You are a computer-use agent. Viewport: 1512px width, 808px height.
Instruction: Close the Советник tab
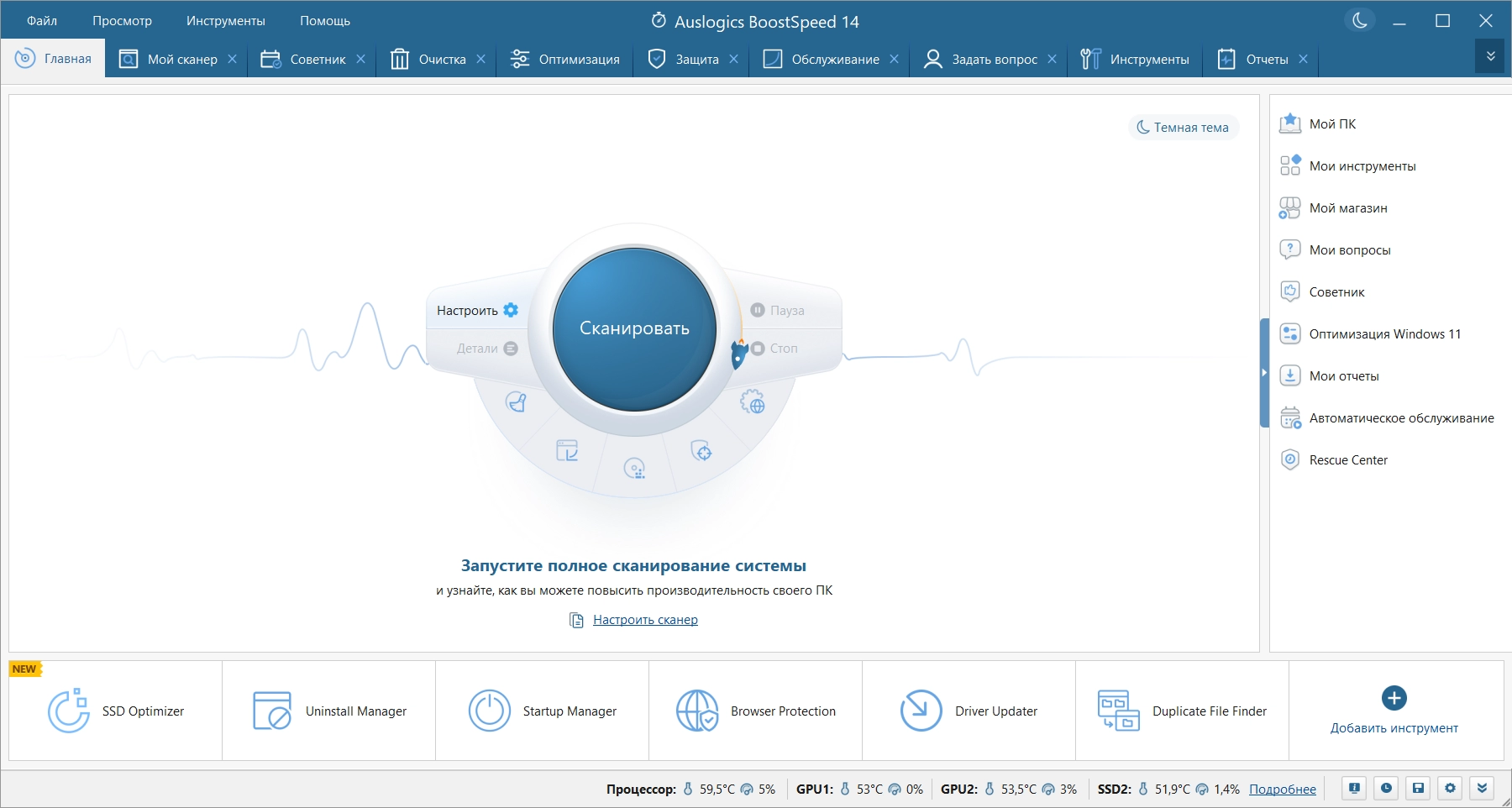point(360,59)
